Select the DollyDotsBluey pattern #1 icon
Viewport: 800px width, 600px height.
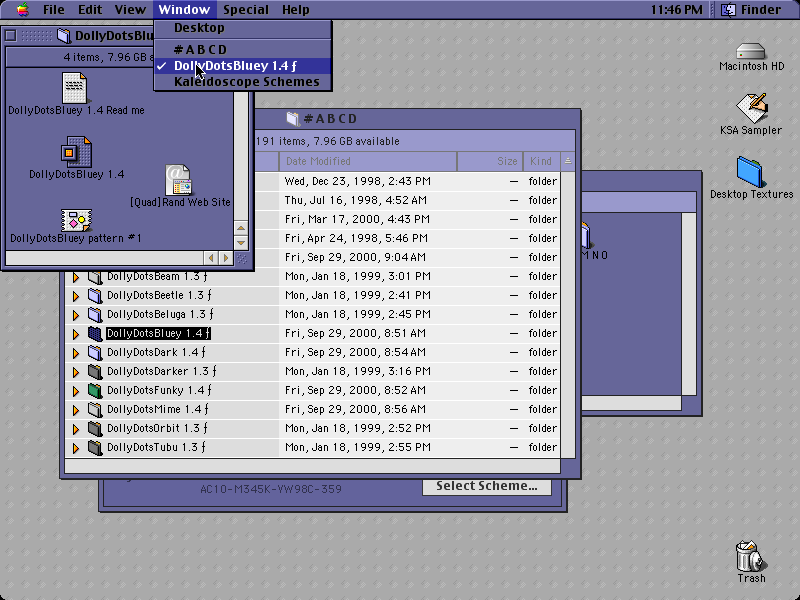tap(76, 220)
